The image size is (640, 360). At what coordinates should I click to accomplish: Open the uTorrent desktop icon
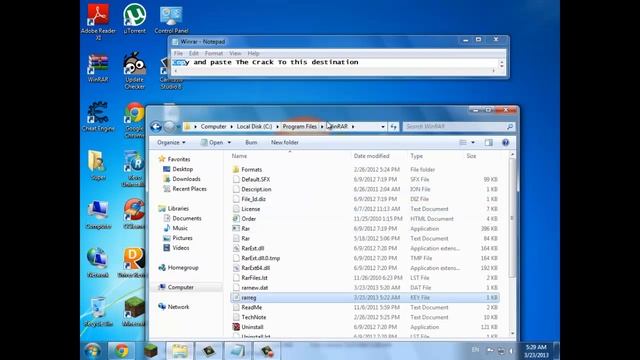134,19
